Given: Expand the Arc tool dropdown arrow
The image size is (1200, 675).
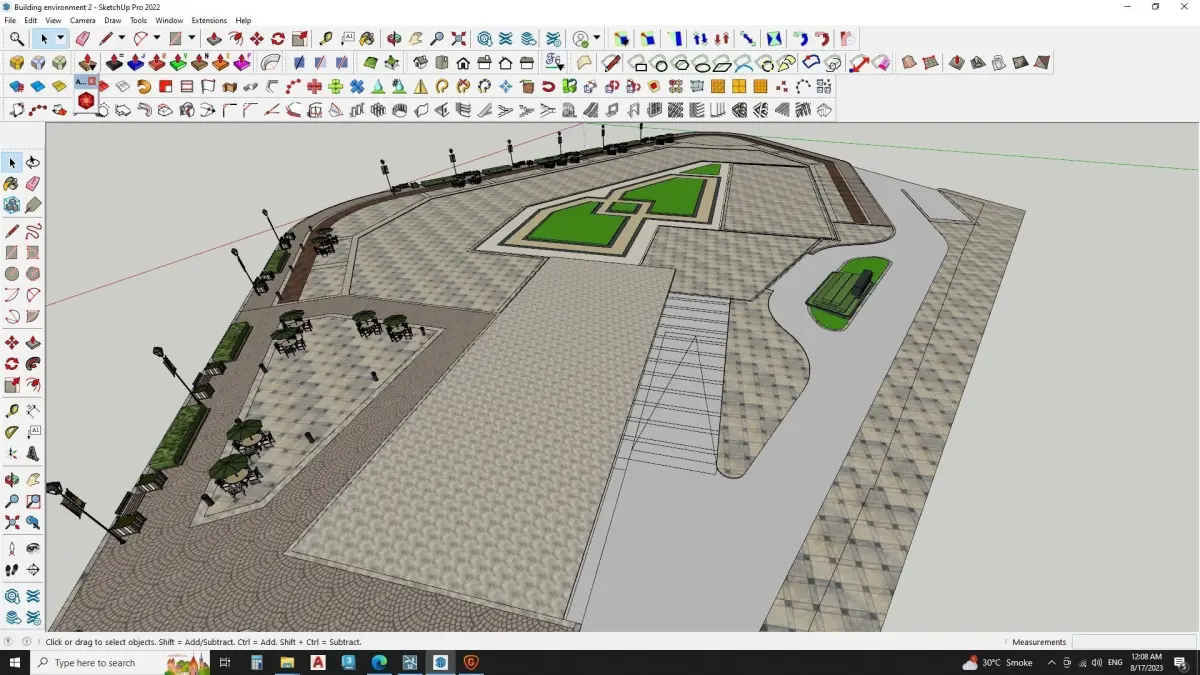Looking at the screenshot, I should click(x=157, y=39).
